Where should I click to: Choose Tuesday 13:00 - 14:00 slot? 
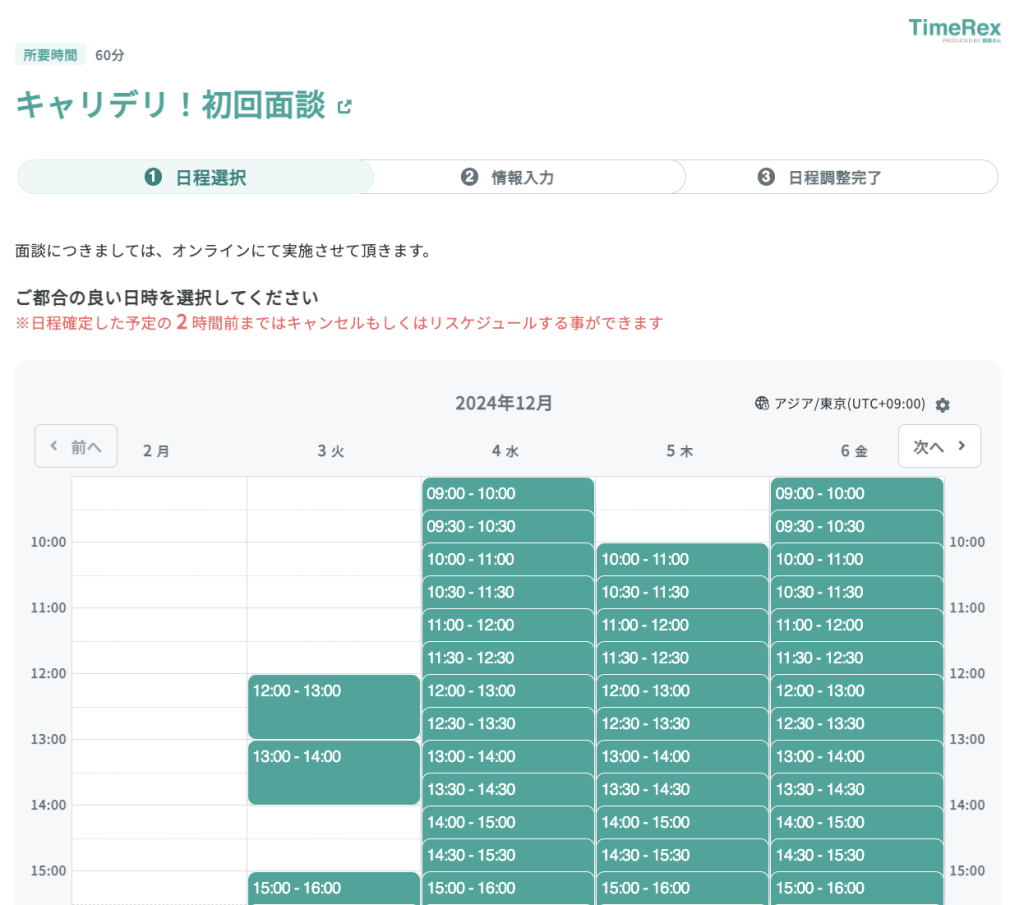coord(334,772)
